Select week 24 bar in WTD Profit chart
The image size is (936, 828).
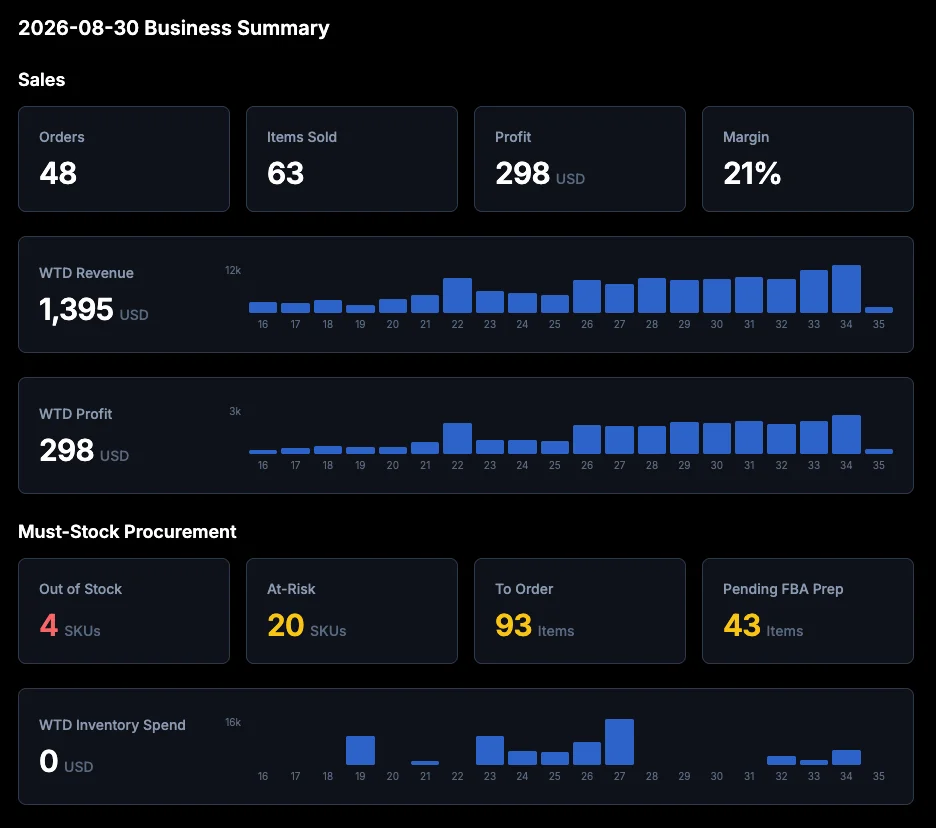tap(522, 447)
